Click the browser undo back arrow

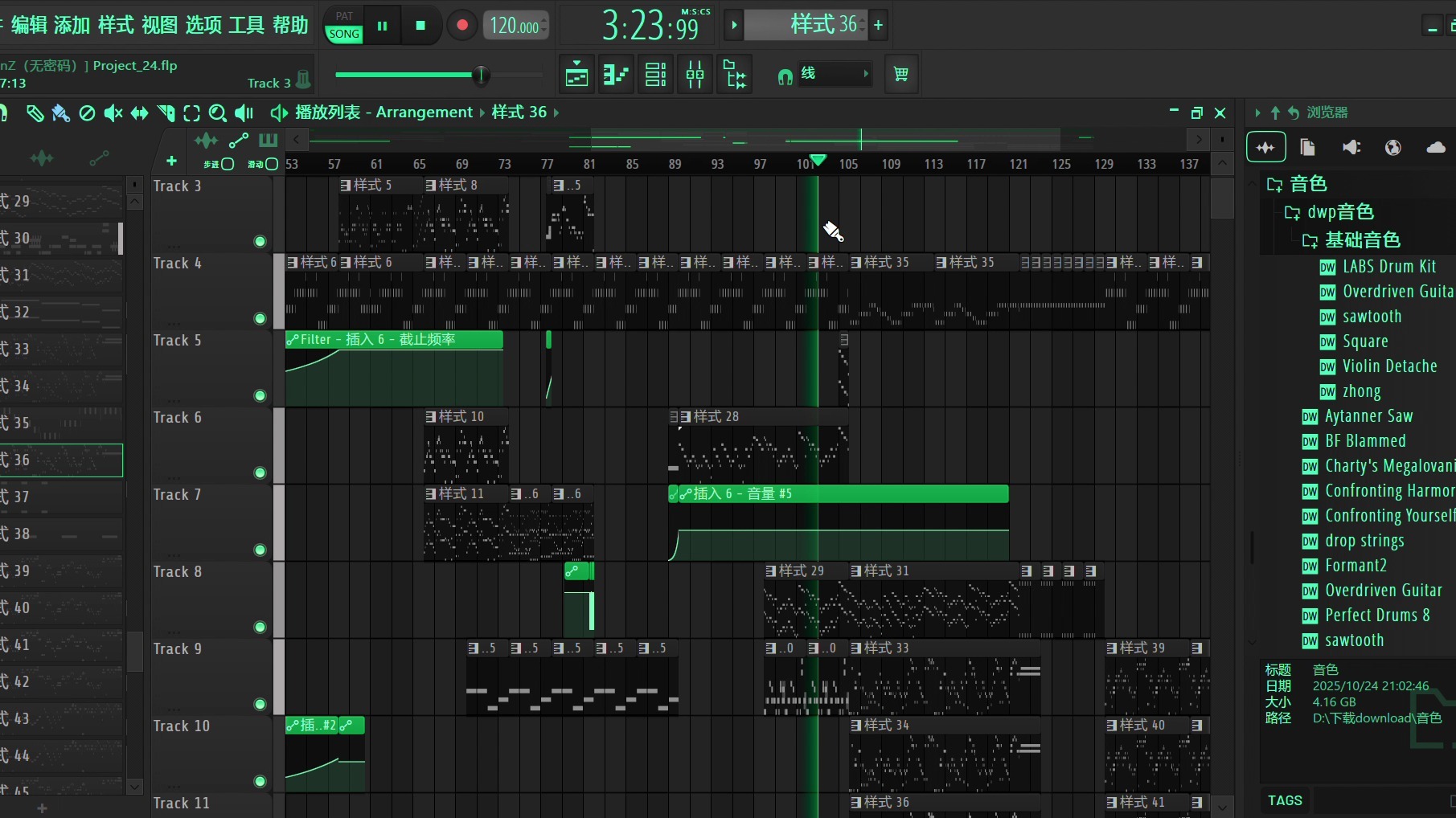[1293, 113]
